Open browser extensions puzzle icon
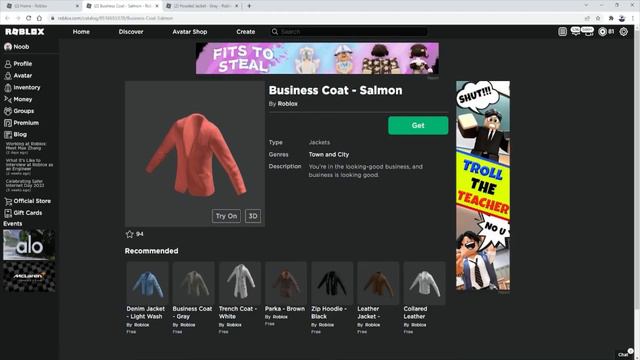Viewport: 640px width, 360px height. coord(611,18)
